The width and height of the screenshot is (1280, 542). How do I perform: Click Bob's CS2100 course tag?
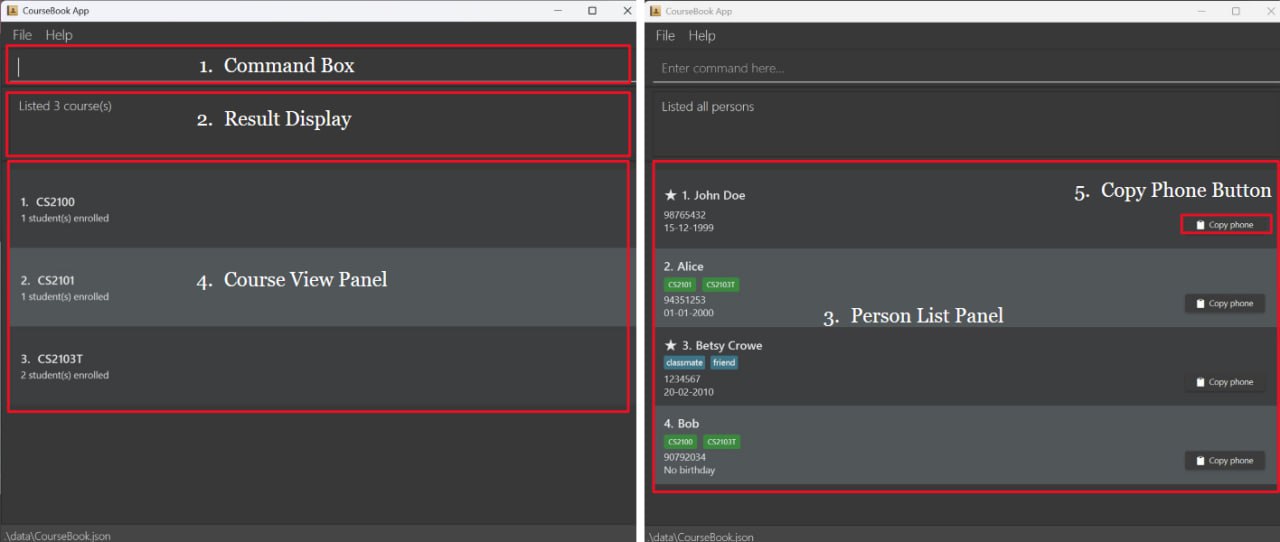point(680,442)
